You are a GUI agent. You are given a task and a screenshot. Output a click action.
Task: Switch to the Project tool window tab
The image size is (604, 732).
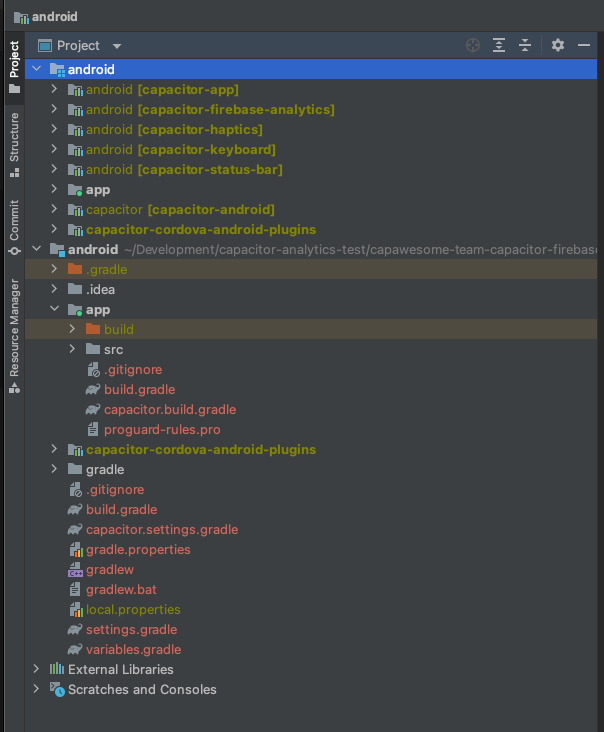[14, 67]
